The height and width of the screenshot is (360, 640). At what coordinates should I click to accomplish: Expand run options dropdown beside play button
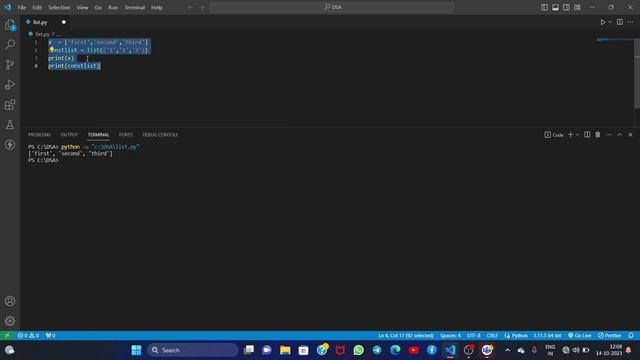610,22
